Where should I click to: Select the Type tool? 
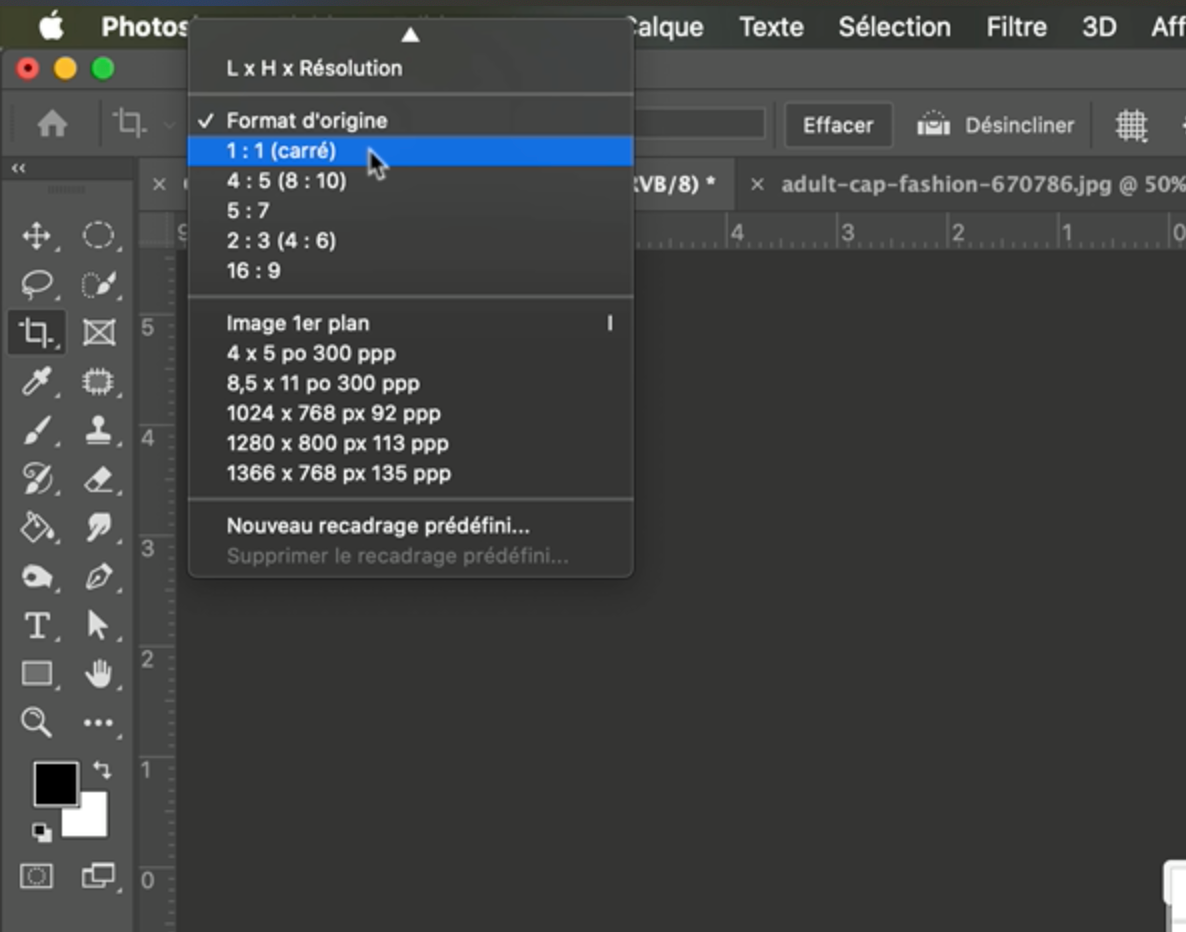coord(36,626)
